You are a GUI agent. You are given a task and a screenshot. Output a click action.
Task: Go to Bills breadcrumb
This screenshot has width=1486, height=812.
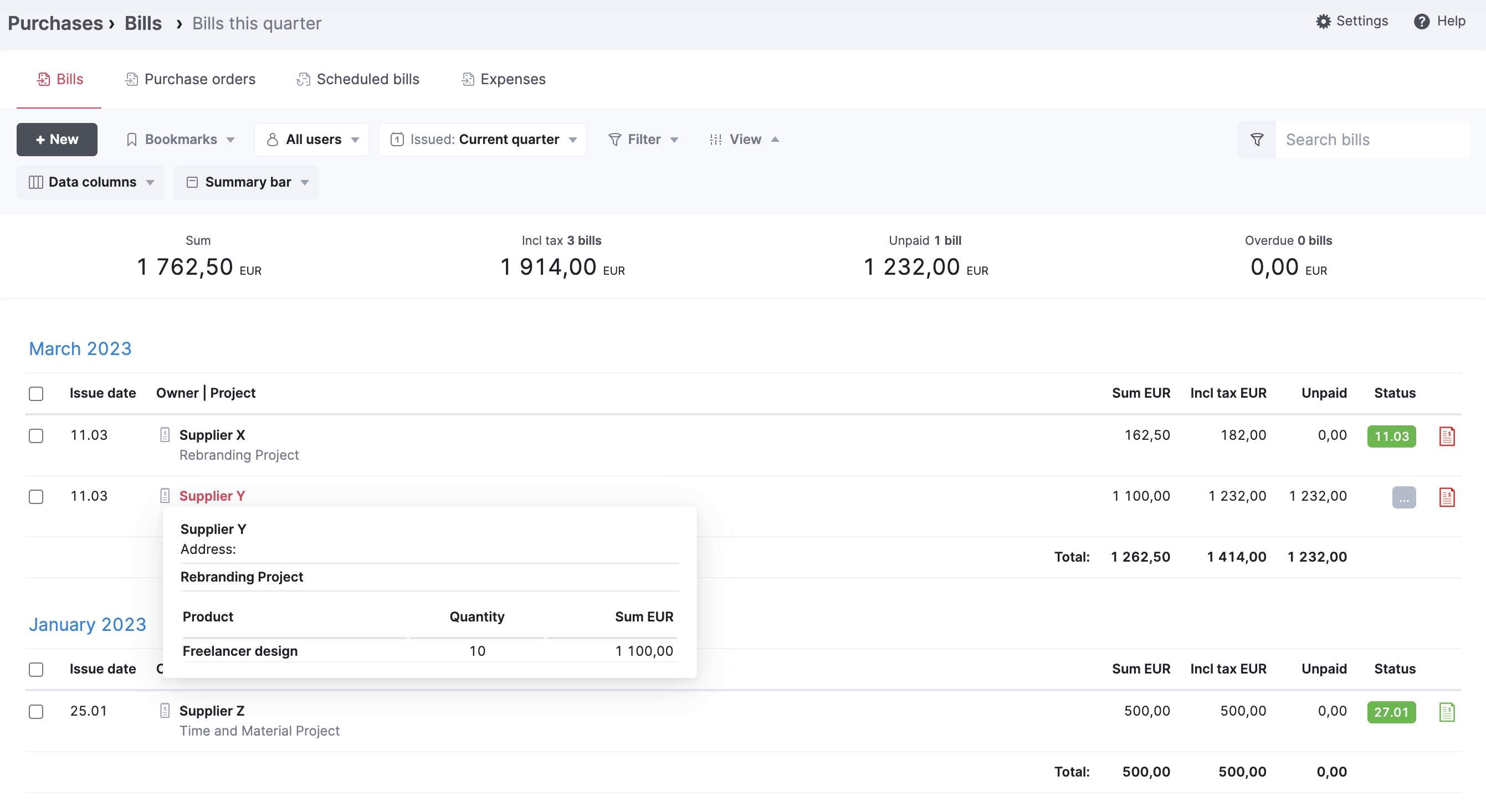[143, 23]
